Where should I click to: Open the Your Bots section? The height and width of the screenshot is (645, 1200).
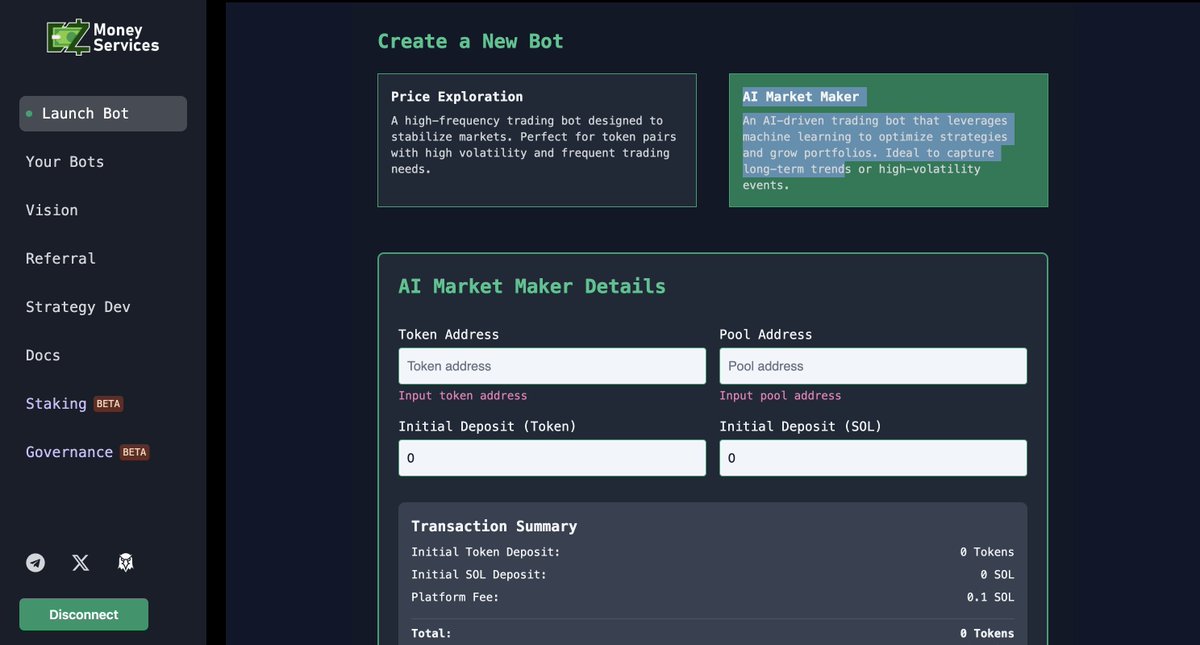click(63, 161)
